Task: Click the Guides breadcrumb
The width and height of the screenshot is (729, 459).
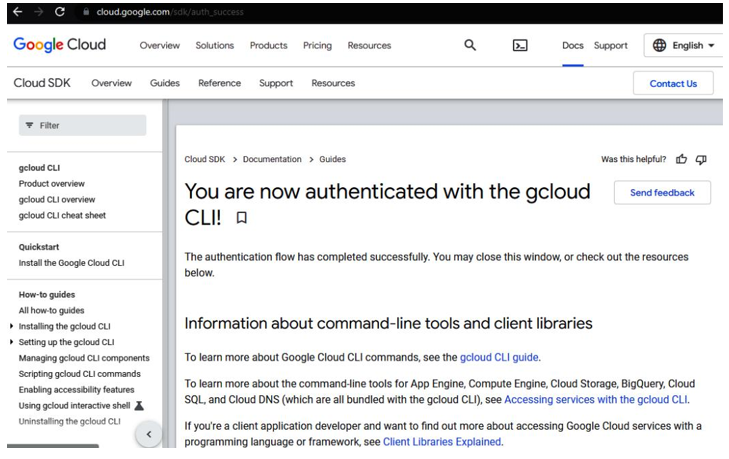Action: [332, 159]
